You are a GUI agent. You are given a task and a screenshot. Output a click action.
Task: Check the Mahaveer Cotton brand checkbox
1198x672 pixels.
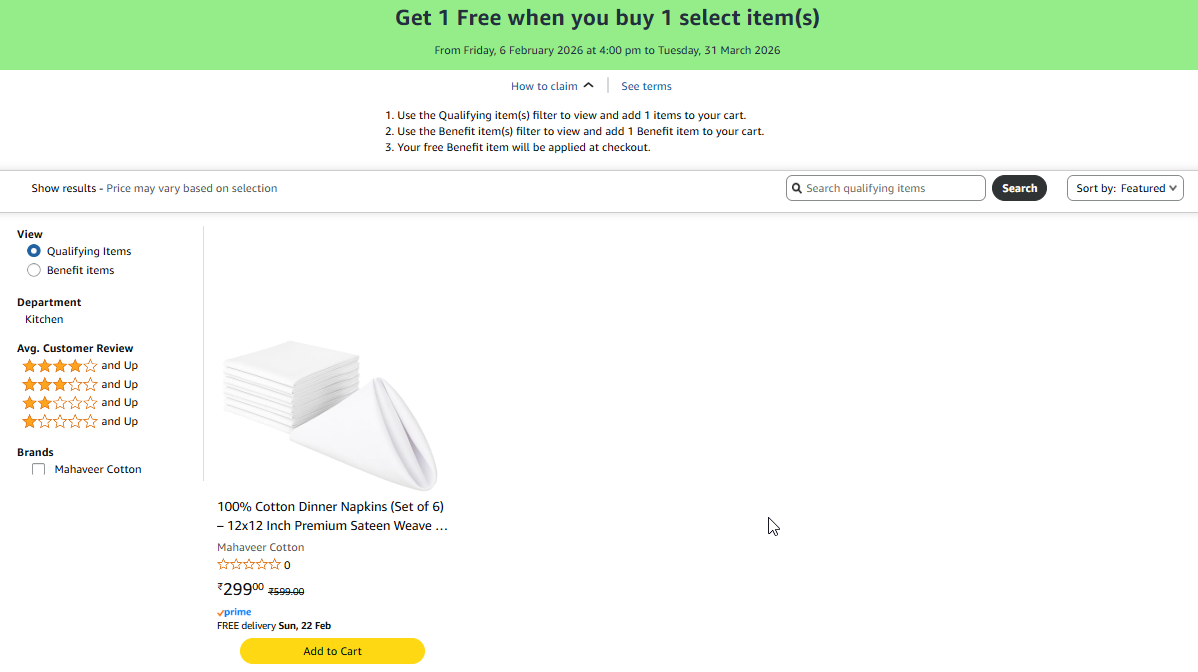[39, 469]
